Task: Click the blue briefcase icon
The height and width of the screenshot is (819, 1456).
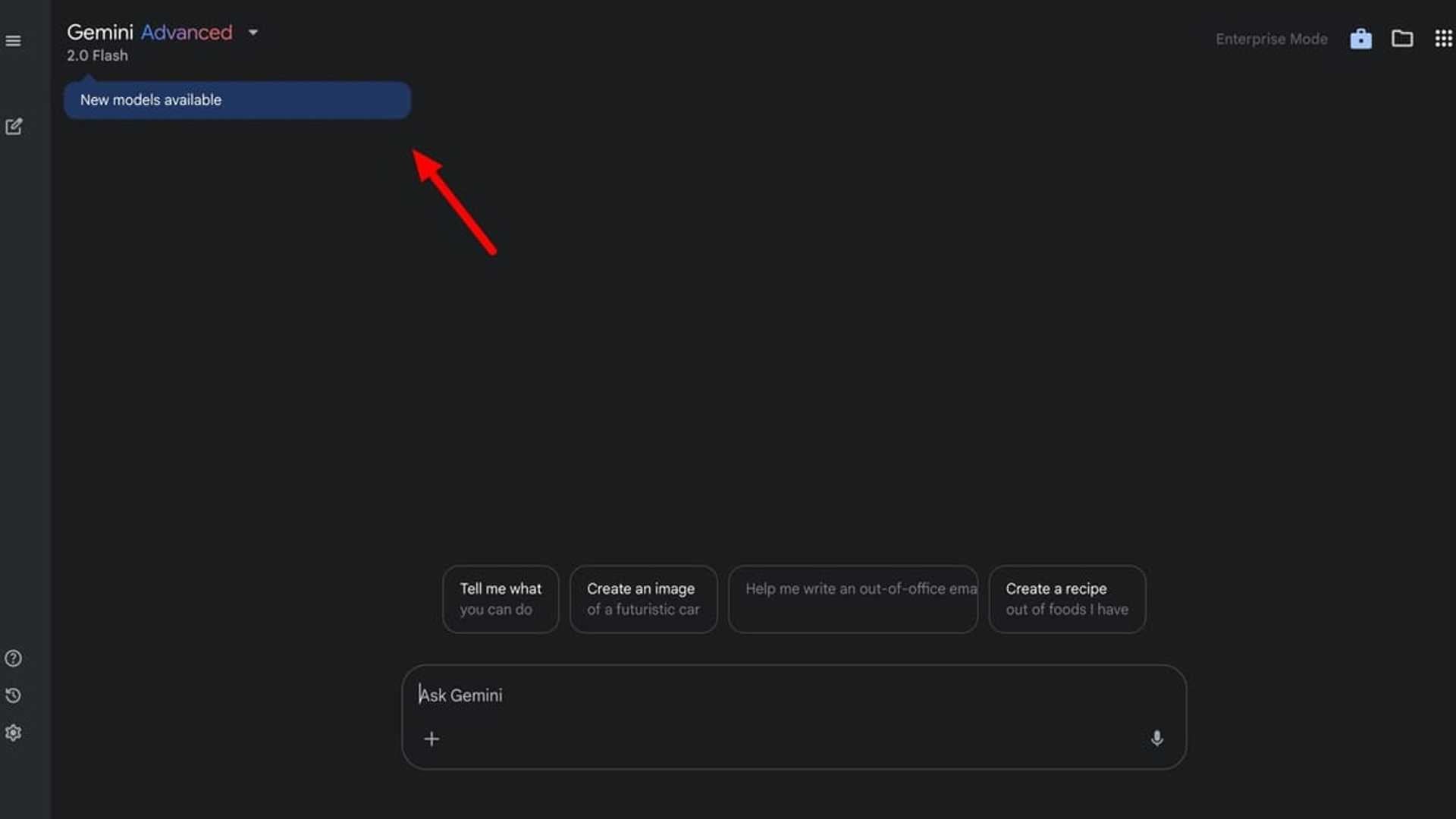Action: pos(1360,39)
